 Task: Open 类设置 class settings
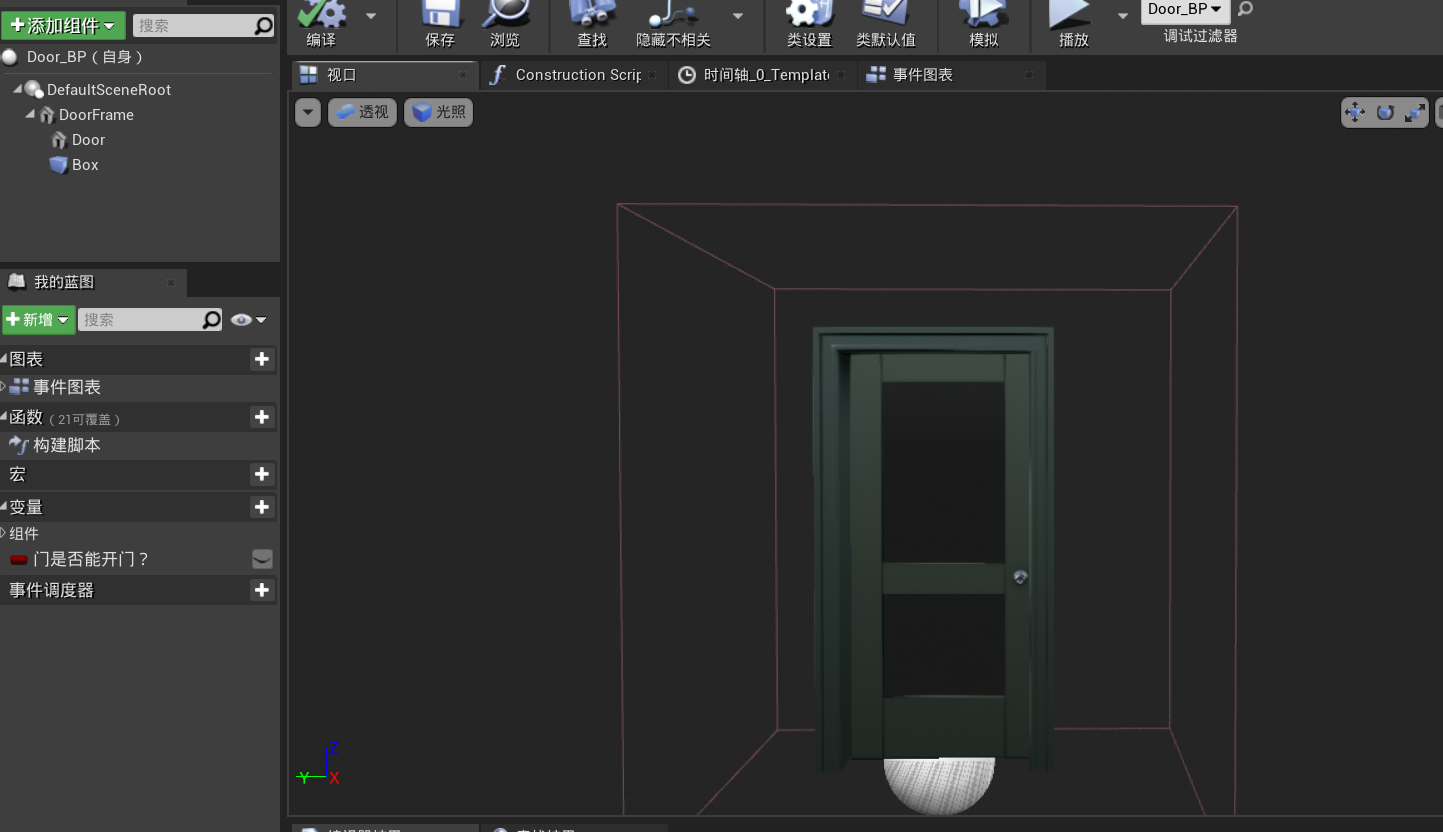pyautogui.click(x=809, y=24)
